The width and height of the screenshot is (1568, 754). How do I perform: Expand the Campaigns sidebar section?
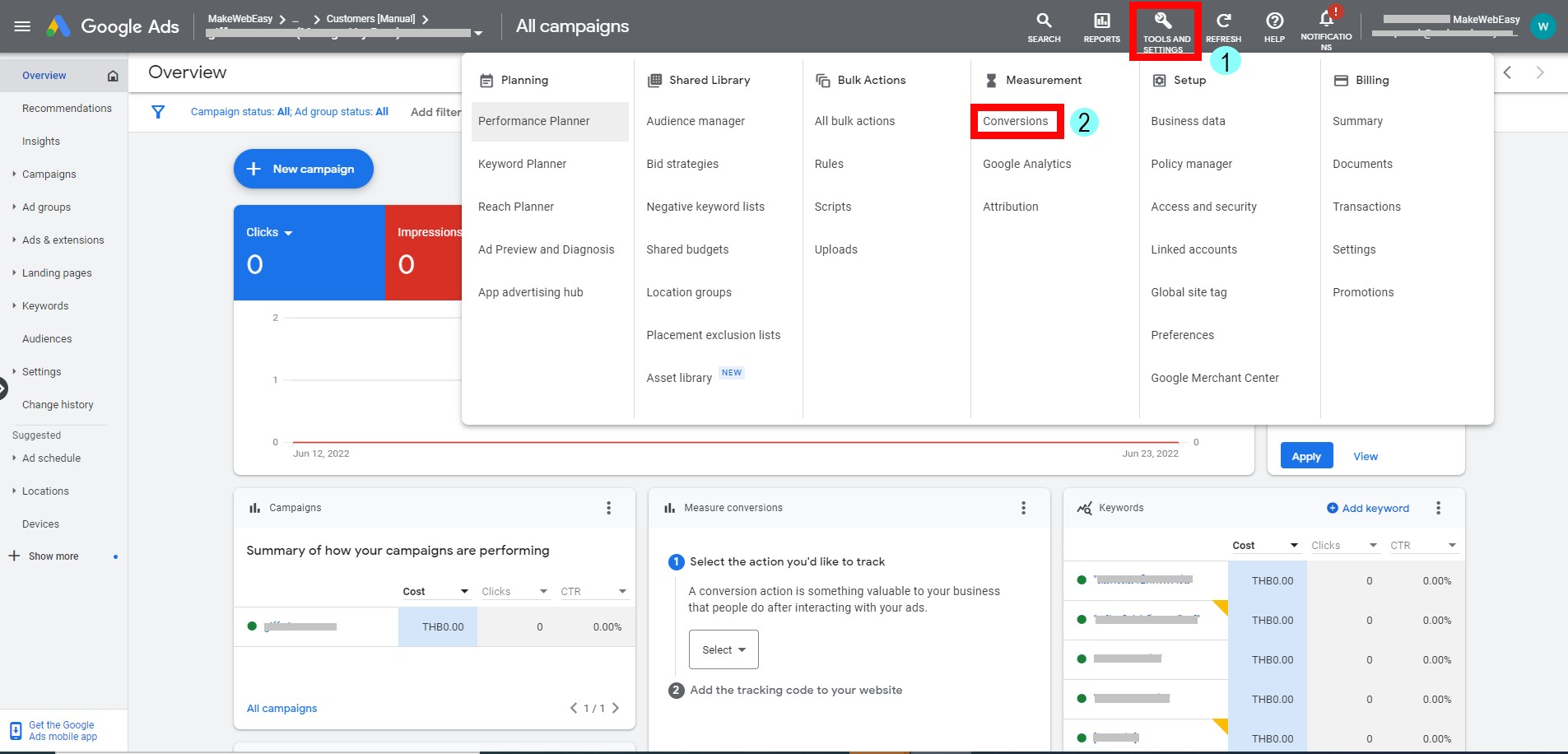[x=49, y=174]
